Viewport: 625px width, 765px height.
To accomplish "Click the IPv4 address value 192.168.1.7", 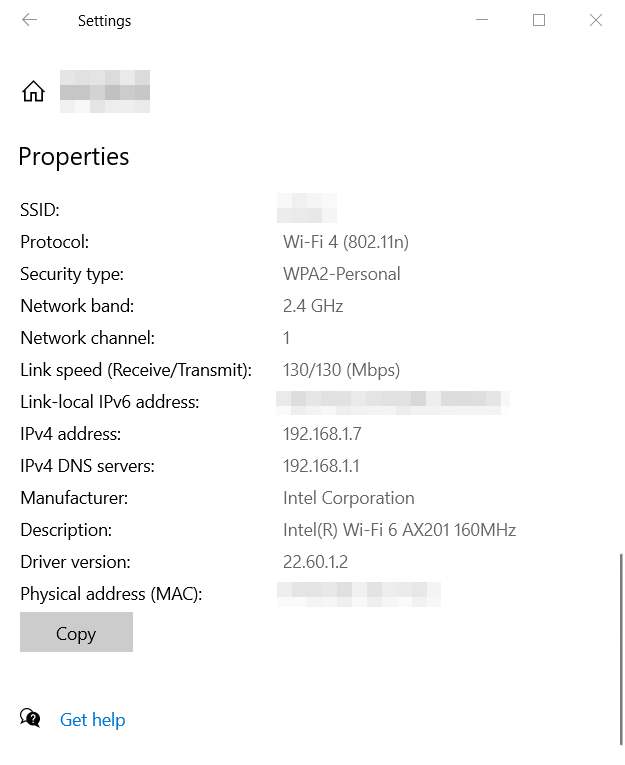I will point(322,434).
